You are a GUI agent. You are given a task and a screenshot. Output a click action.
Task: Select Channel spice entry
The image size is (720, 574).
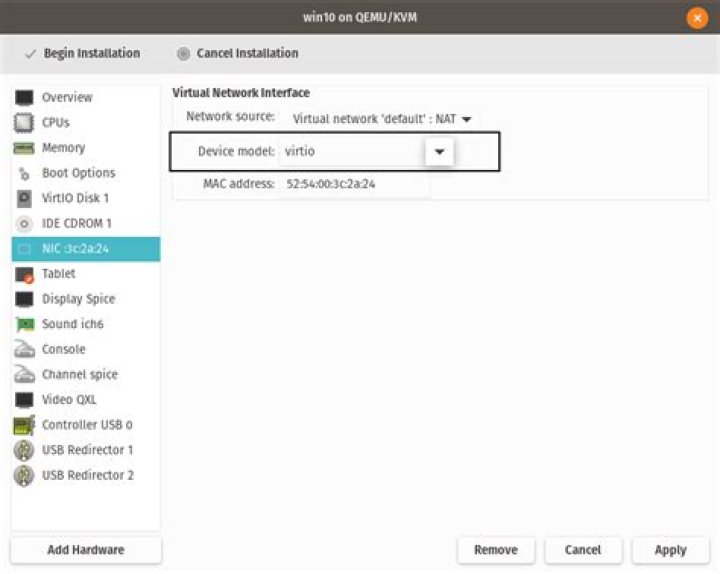pyautogui.click(x=86, y=374)
